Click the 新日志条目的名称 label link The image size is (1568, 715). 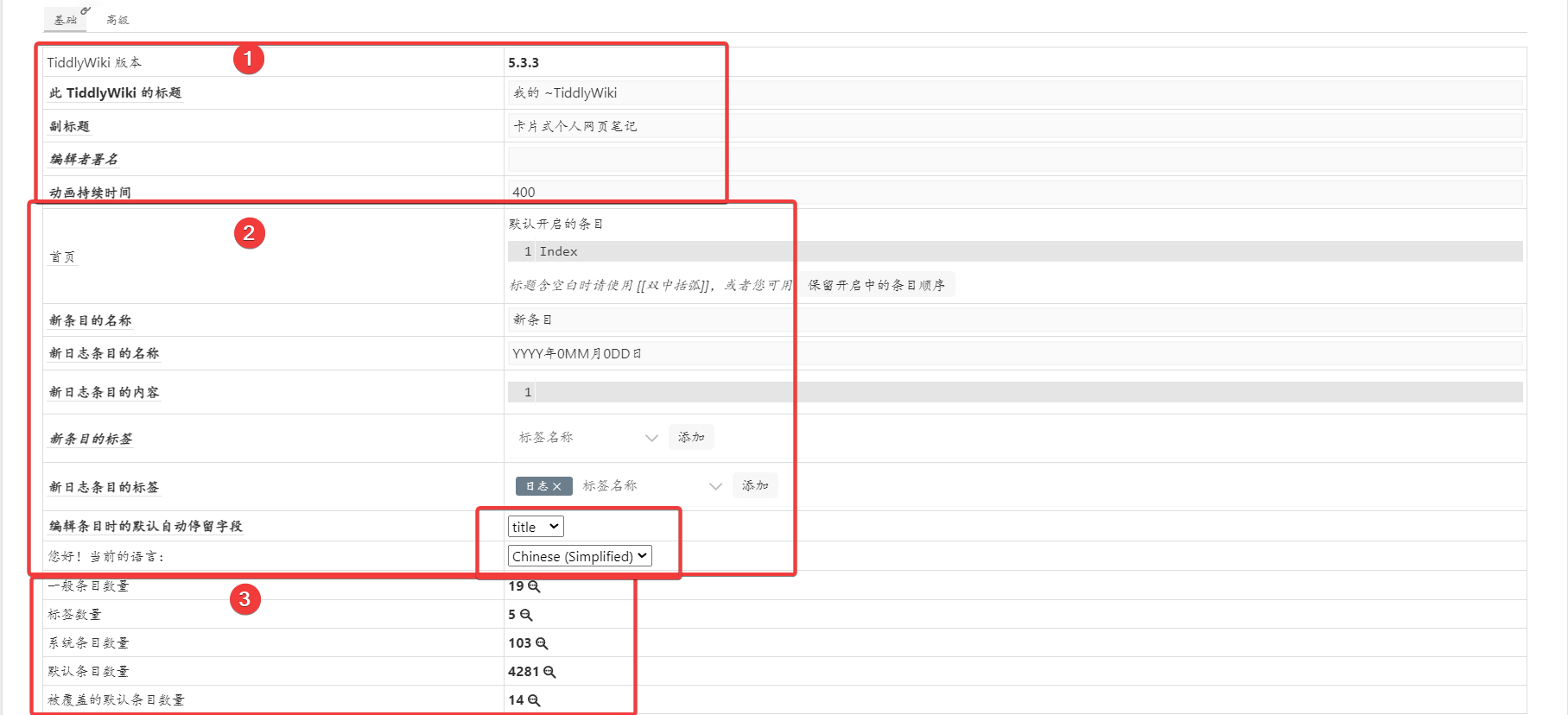[x=104, y=353]
